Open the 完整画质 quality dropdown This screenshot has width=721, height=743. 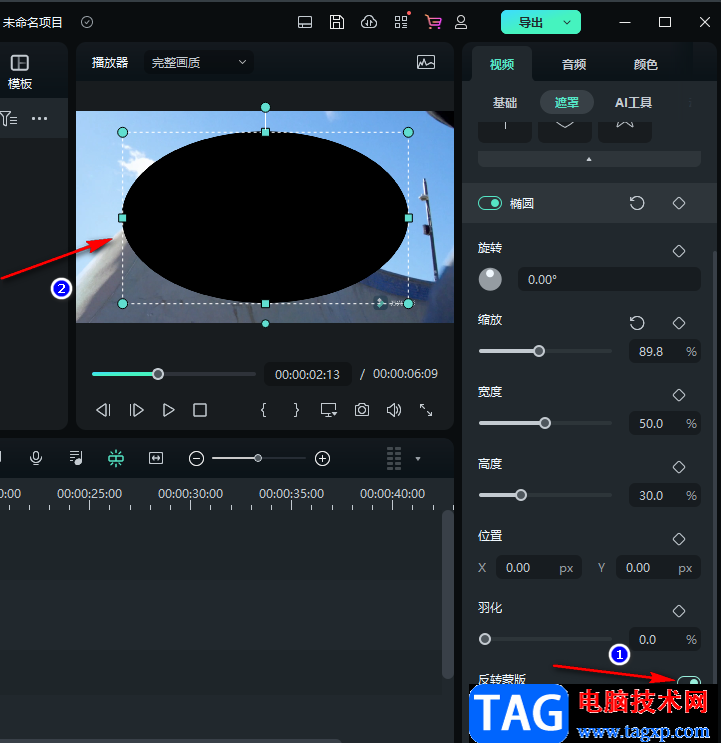click(199, 62)
